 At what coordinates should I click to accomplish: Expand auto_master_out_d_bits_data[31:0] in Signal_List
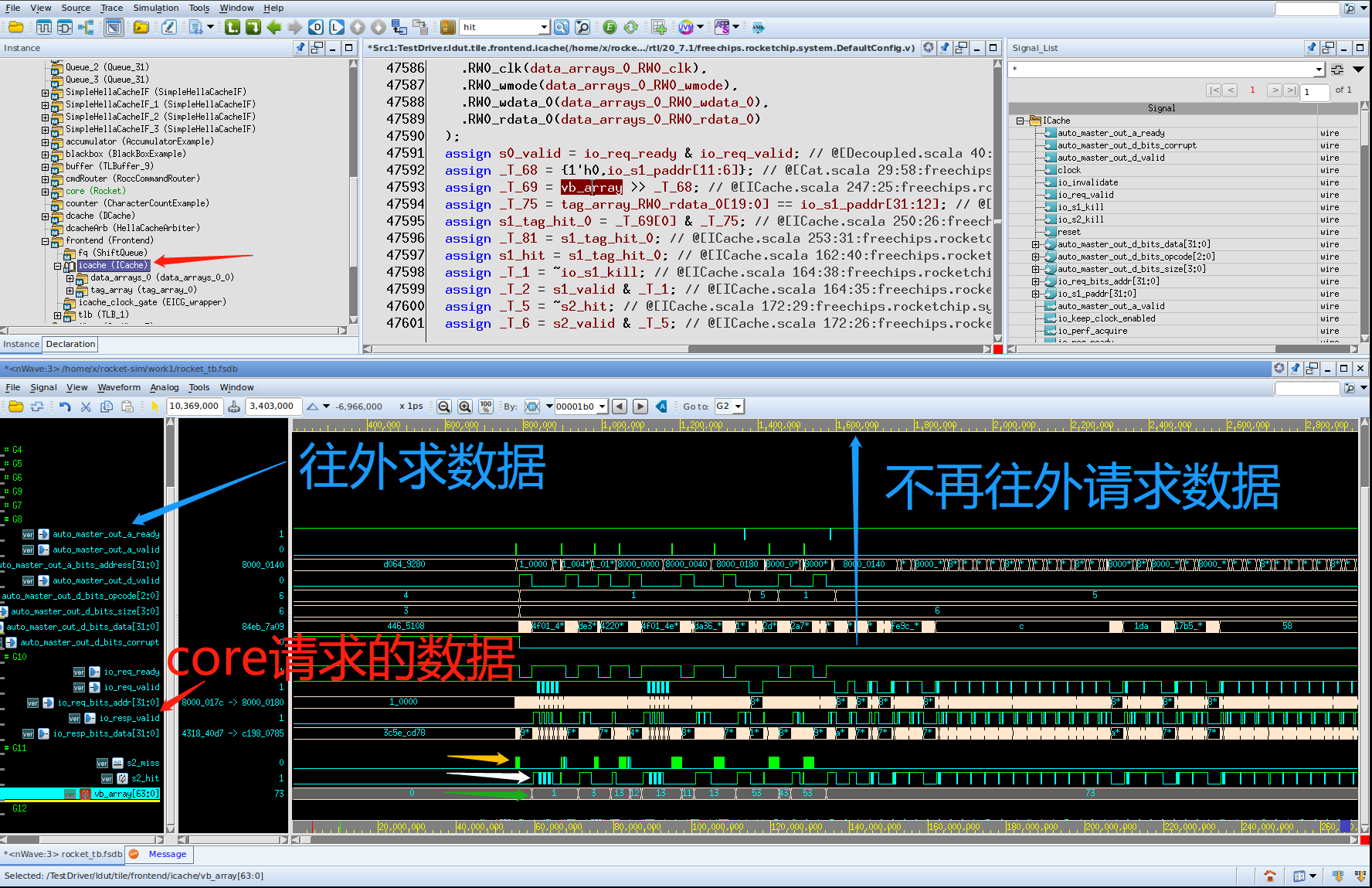click(x=1035, y=245)
